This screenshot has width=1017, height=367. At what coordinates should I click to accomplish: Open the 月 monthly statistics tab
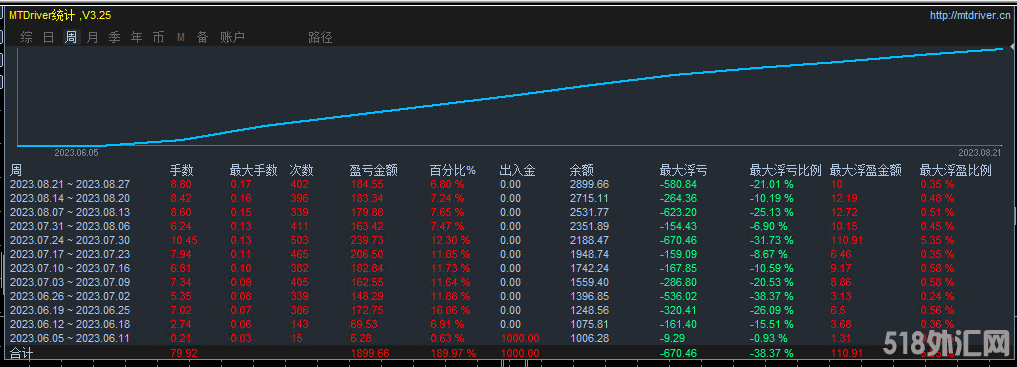pyautogui.click(x=93, y=38)
